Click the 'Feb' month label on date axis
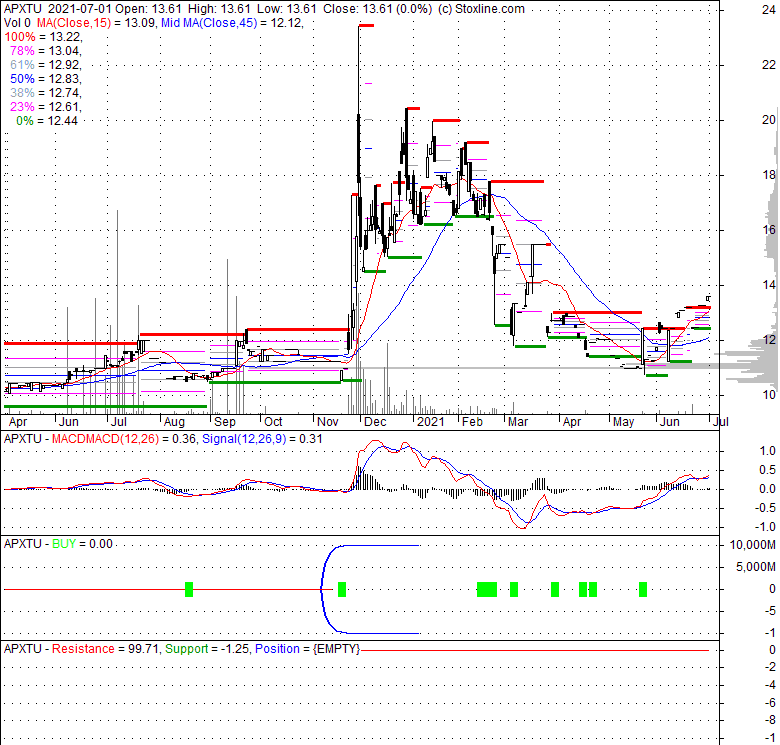 point(472,422)
